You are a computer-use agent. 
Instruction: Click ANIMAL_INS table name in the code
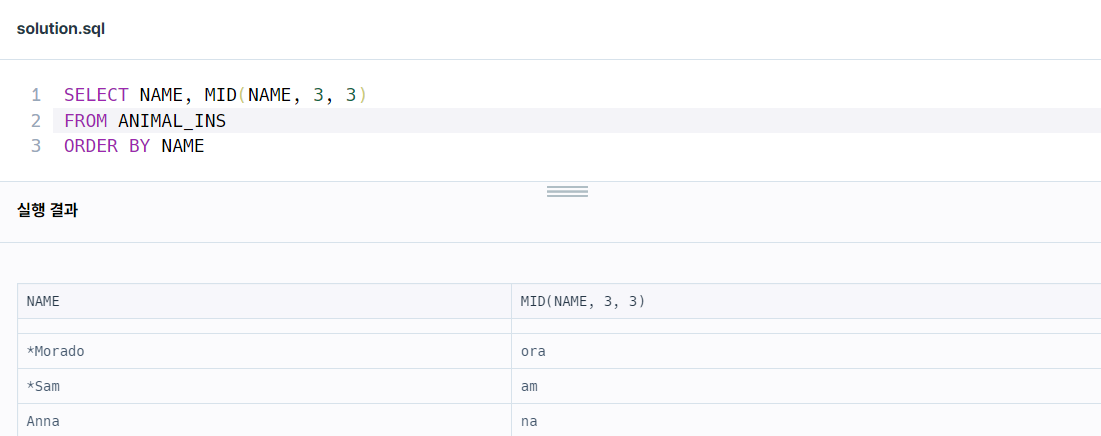(172, 121)
